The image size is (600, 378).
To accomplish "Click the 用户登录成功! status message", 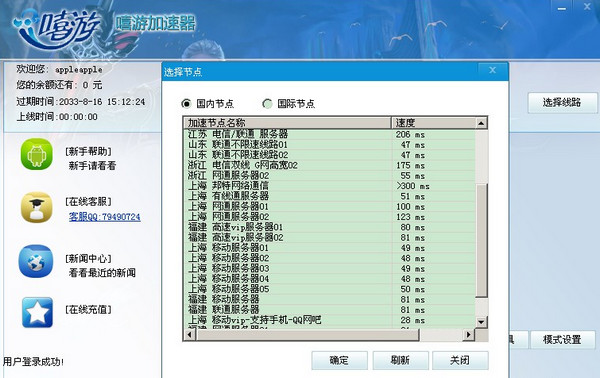I will pos(34,362).
